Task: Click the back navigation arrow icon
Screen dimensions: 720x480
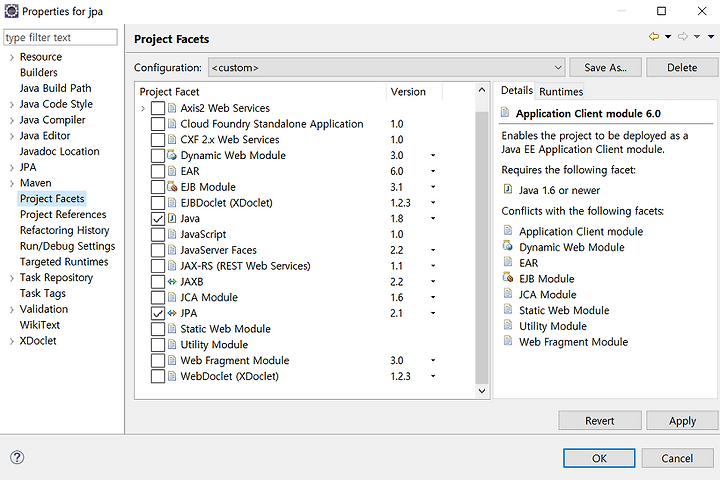Action: 654,36
